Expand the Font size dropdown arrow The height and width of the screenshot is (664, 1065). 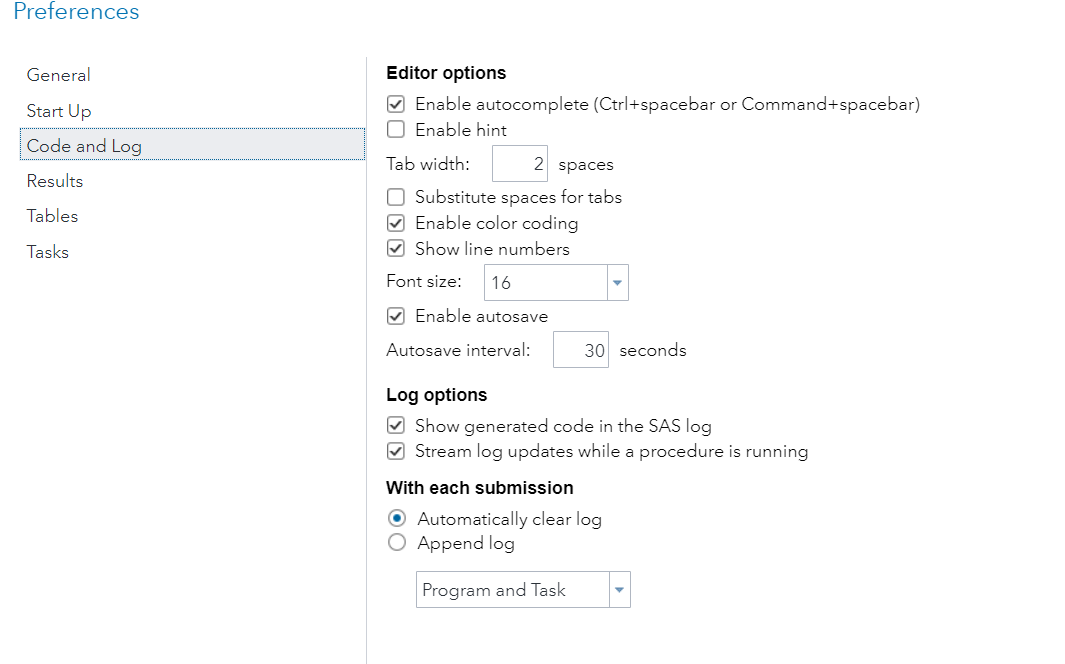click(x=618, y=283)
